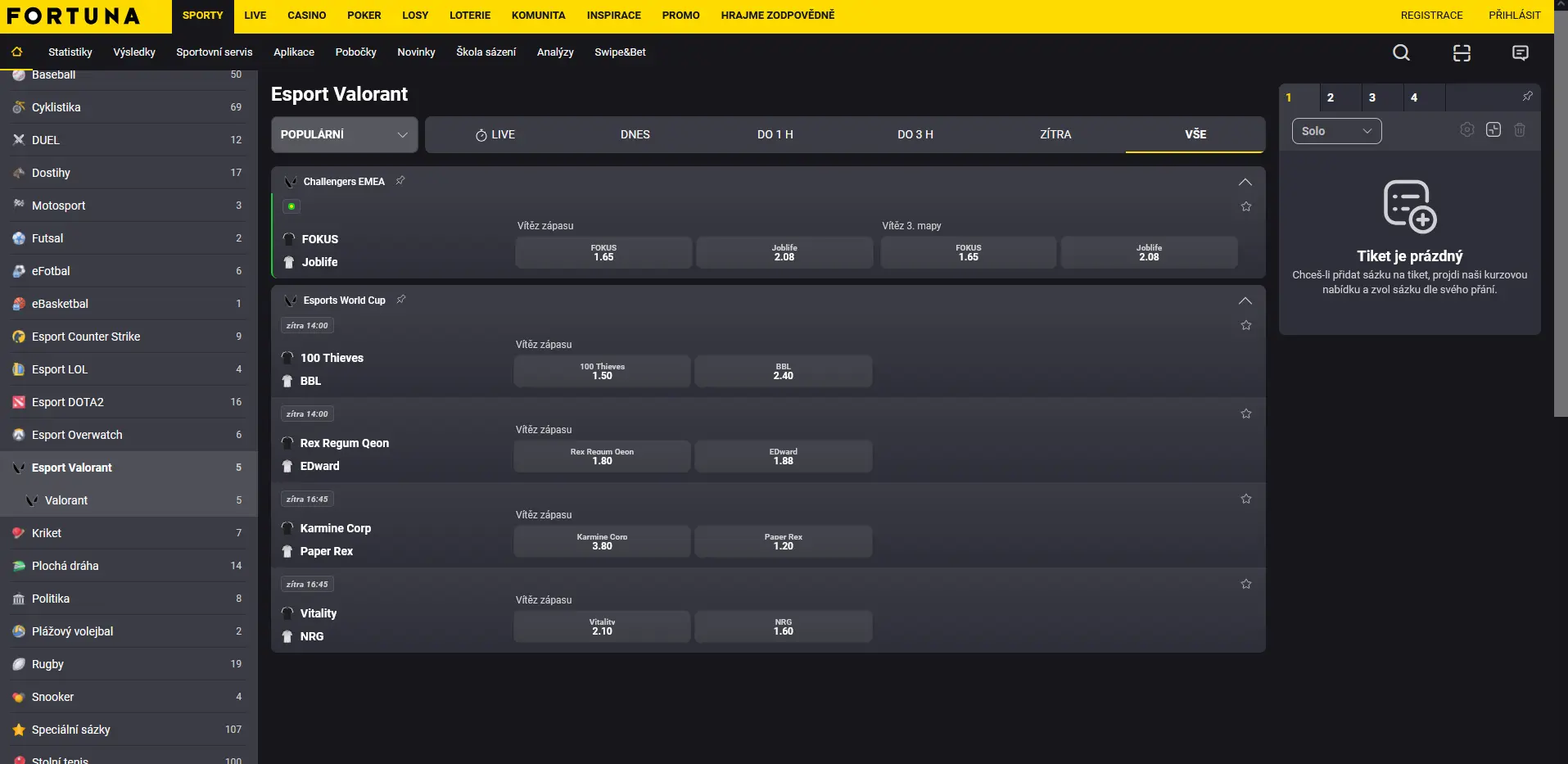Favorite the Vitality vs NRG match
This screenshot has height=764, width=1568.
(1246, 584)
